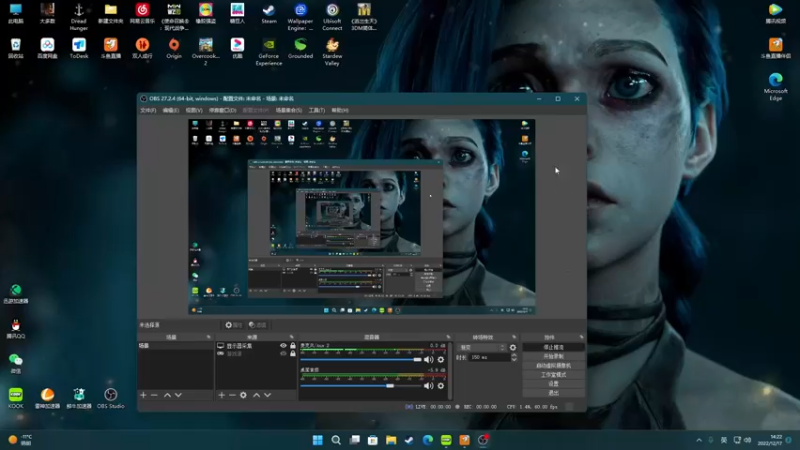Click the 停止推流 stop streaming button

[x=554, y=347]
